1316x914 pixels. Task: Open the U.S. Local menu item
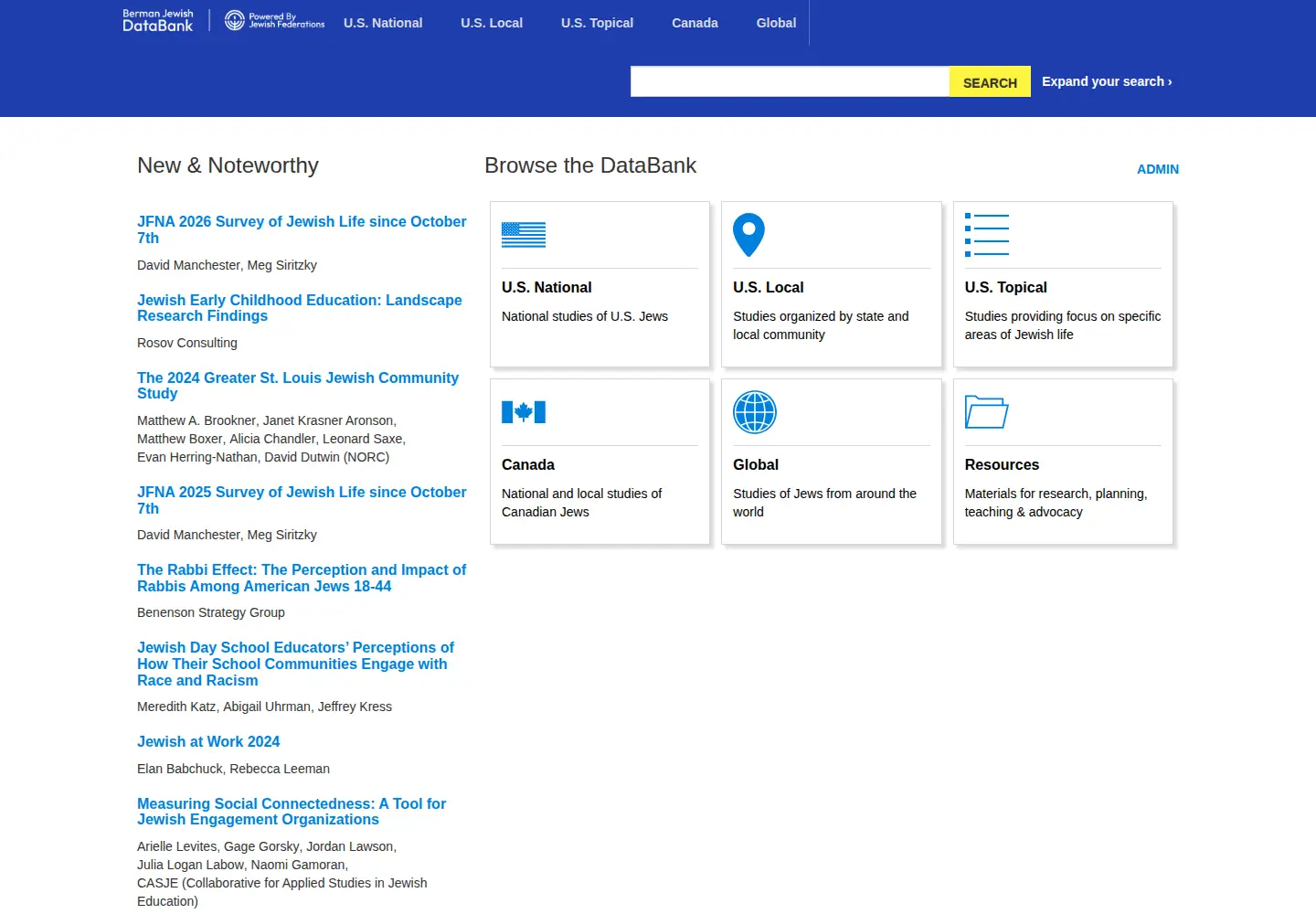coord(492,23)
